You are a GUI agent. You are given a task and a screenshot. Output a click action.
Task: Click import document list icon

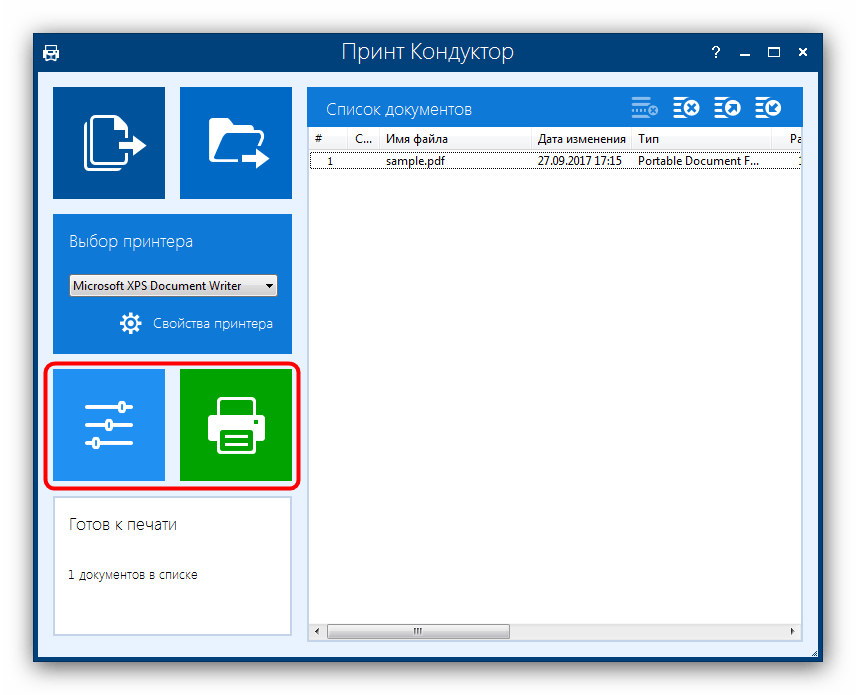(x=768, y=108)
